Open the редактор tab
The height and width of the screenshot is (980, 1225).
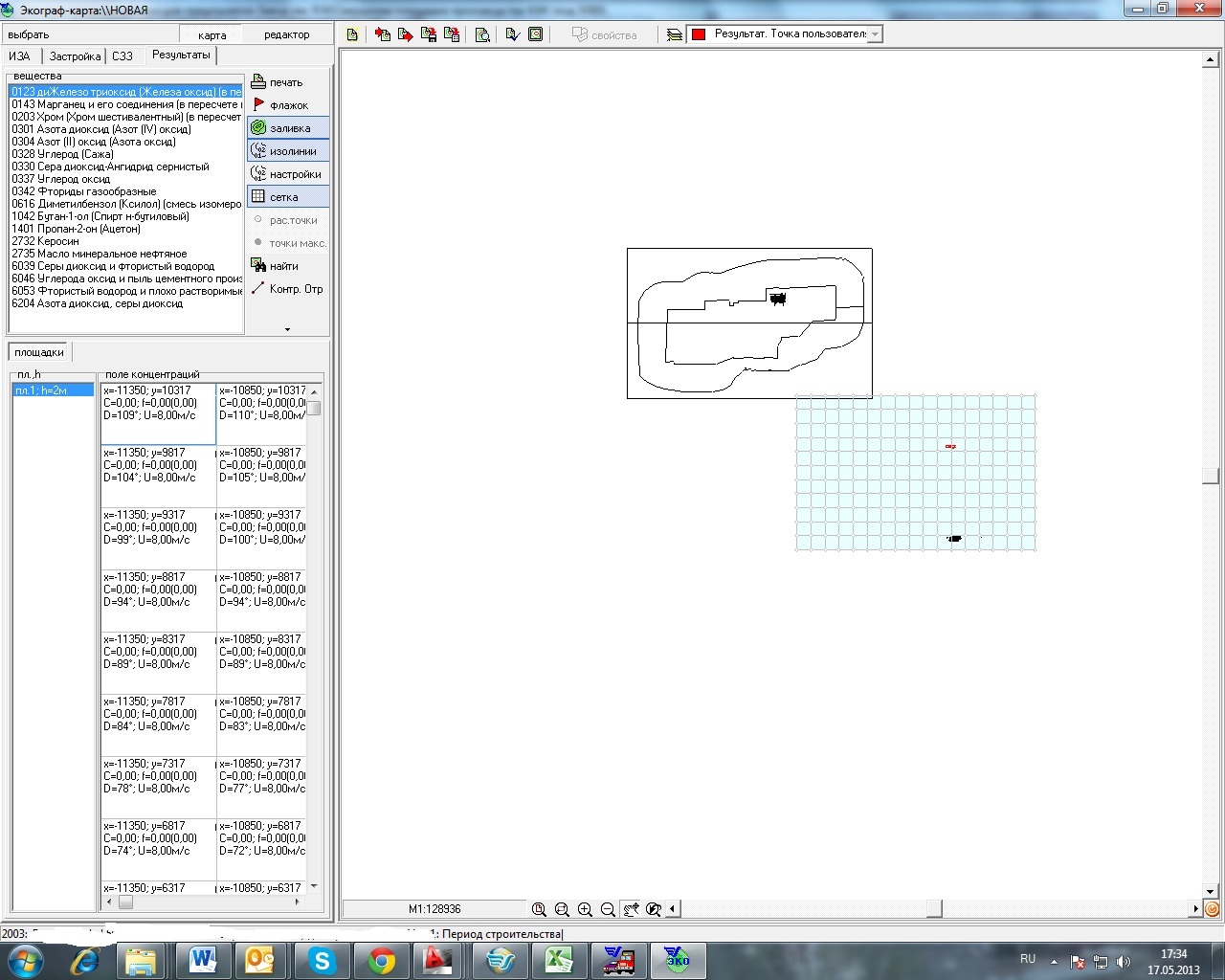pyautogui.click(x=286, y=34)
